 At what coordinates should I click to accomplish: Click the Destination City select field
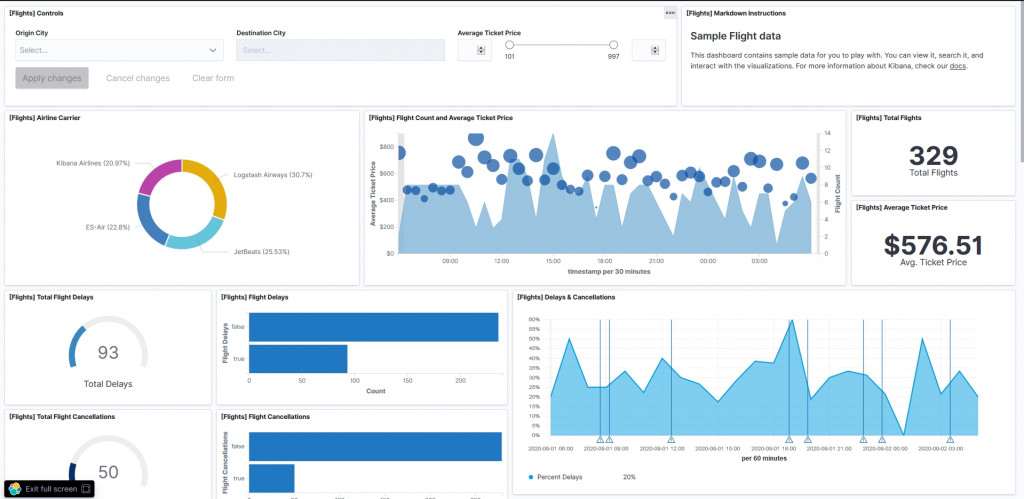pos(340,50)
